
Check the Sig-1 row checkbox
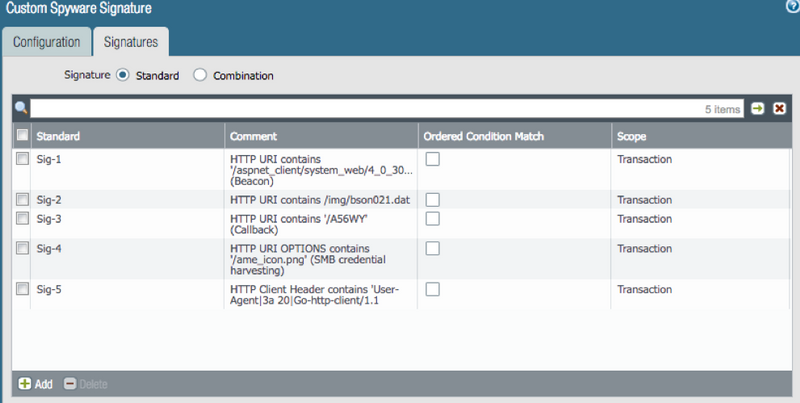[x=22, y=159]
